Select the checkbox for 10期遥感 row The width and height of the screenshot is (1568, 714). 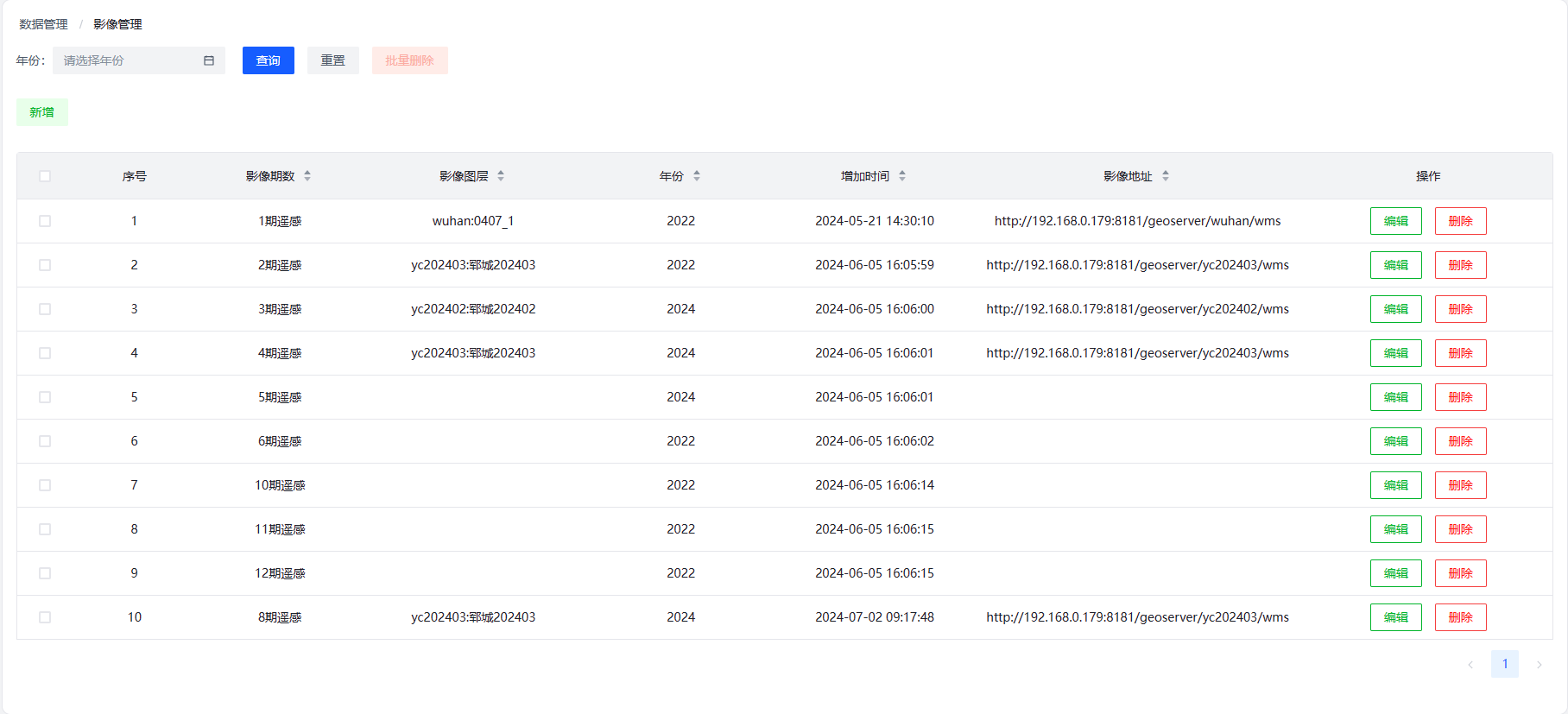click(x=45, y=485)
